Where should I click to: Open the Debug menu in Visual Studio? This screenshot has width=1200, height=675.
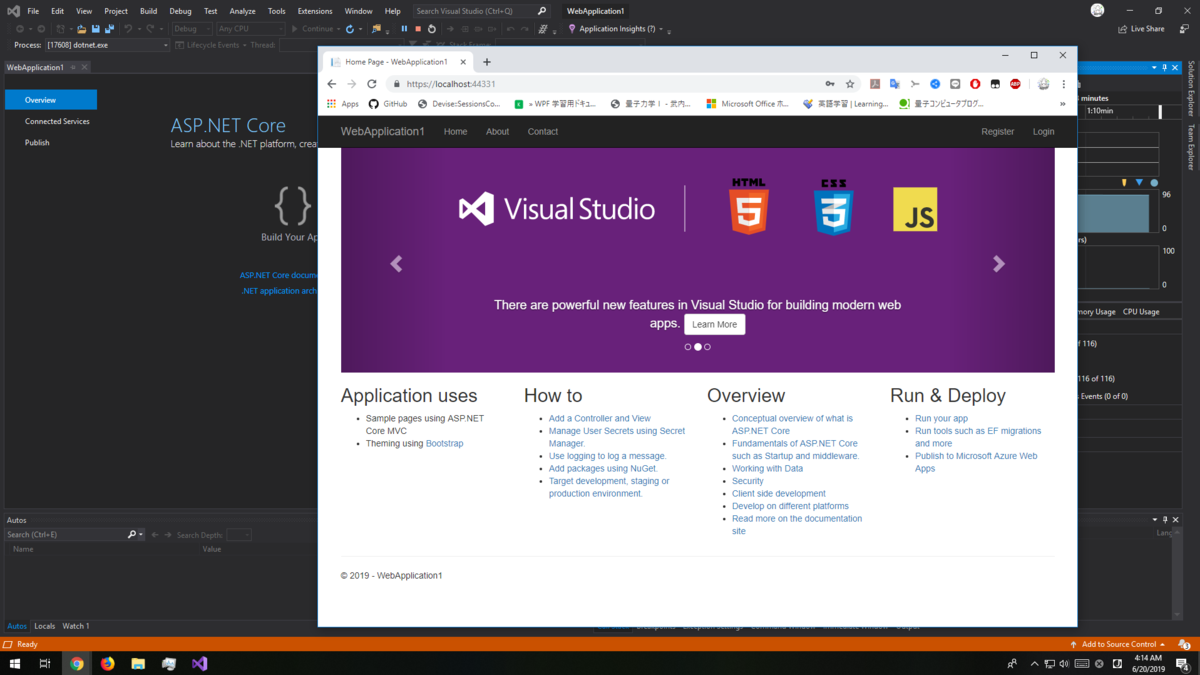180,11
